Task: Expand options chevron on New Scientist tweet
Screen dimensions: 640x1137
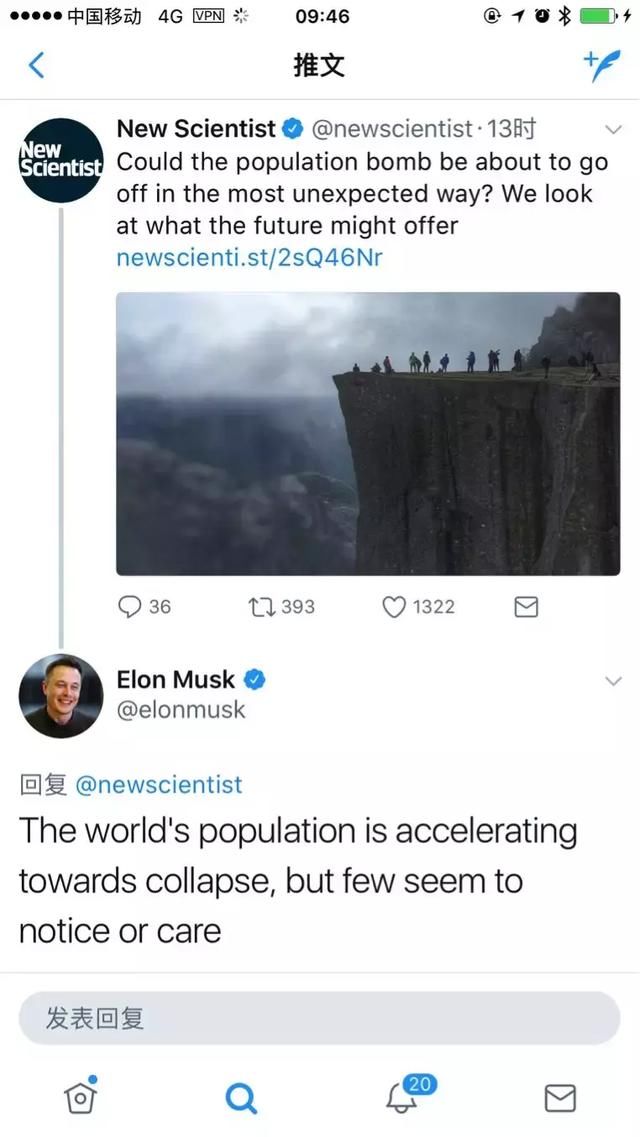Action: [x=613, y=130]
